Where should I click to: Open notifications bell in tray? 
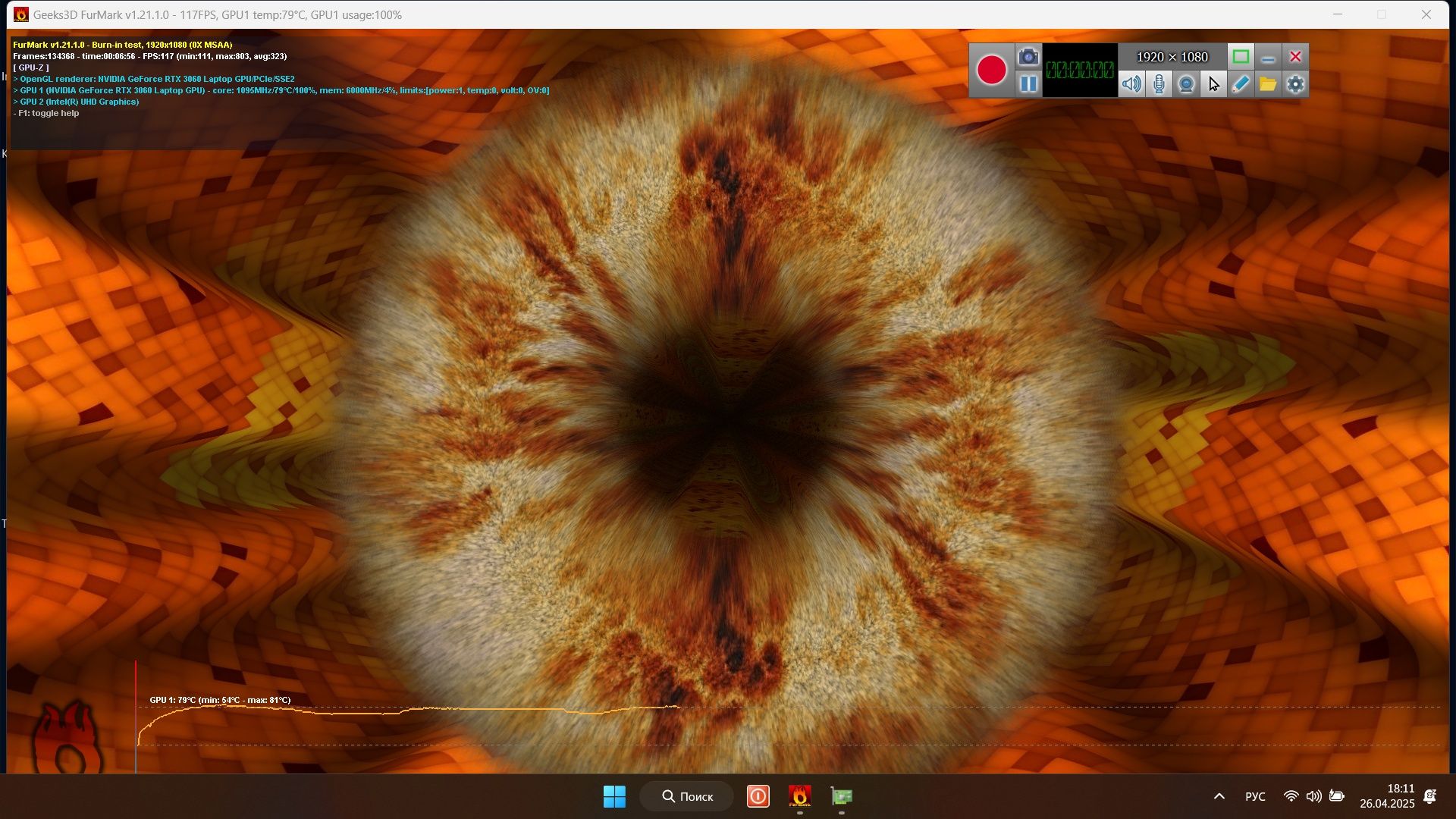pos(1430,796)
